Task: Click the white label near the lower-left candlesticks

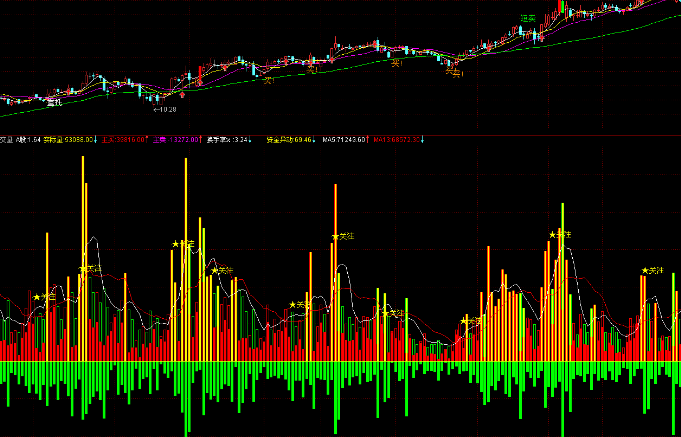Action: point(55,103)
